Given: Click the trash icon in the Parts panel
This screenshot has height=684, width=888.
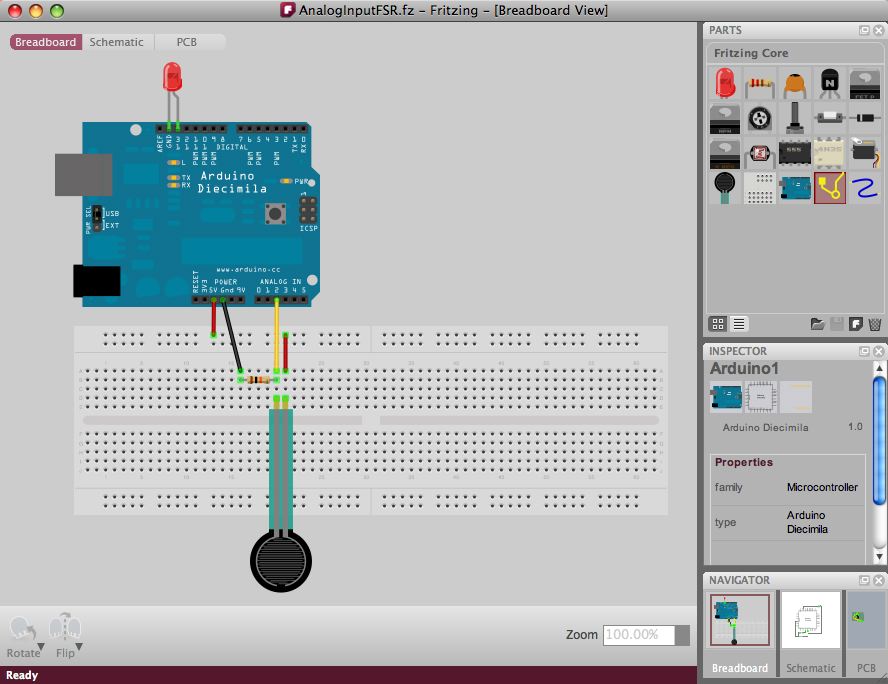Looking at the screenshot, I should point(875,324).
